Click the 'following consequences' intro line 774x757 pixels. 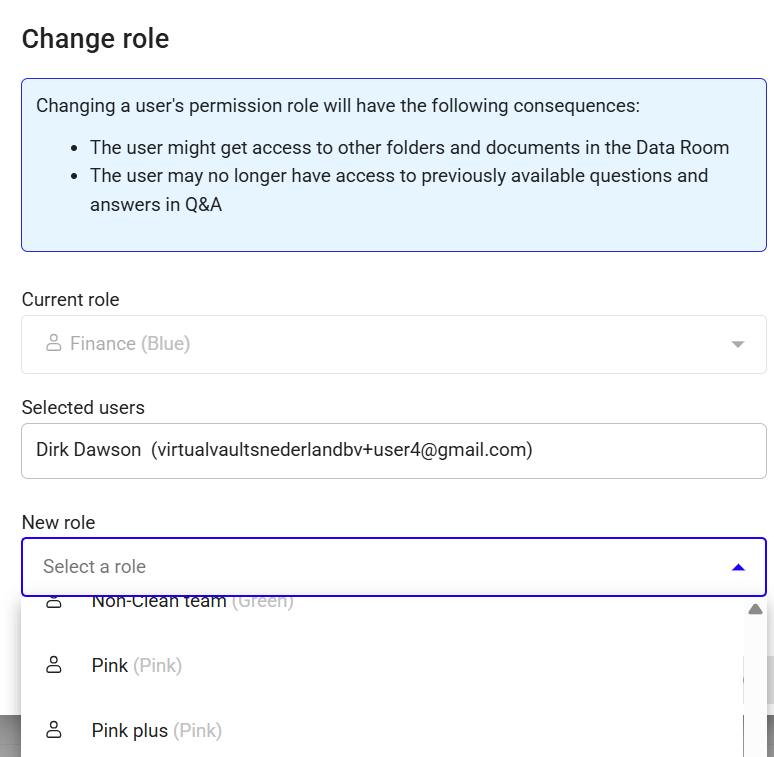click(x=338, y=106)
